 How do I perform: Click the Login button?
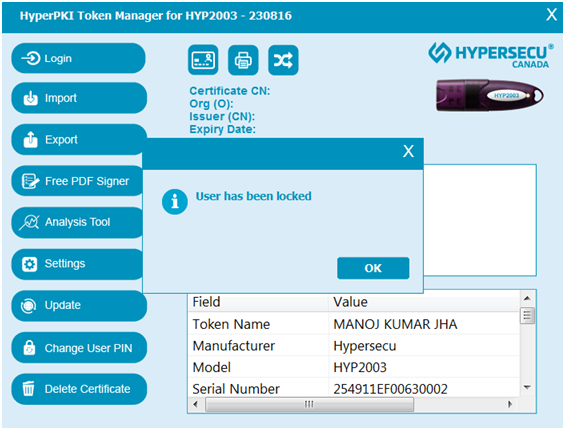pyautogui.click(x=79, y=58)
